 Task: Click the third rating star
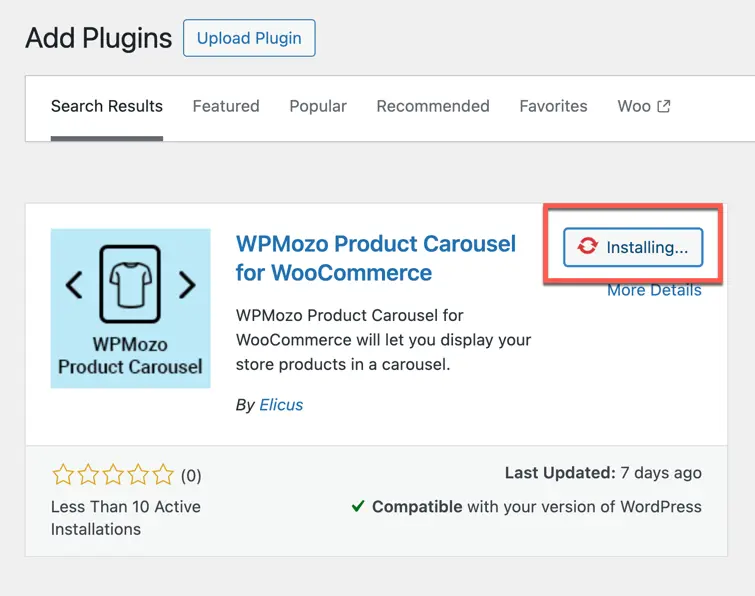(112, 475)
